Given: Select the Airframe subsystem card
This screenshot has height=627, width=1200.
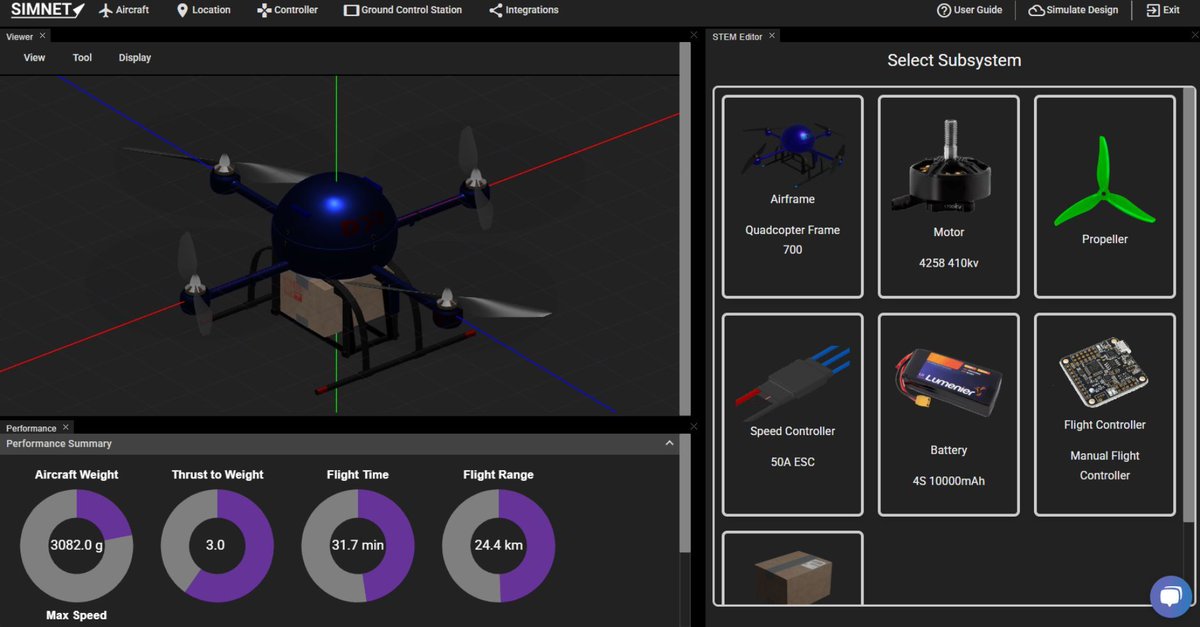Looking at the screenshot, I should click(793, 196).
